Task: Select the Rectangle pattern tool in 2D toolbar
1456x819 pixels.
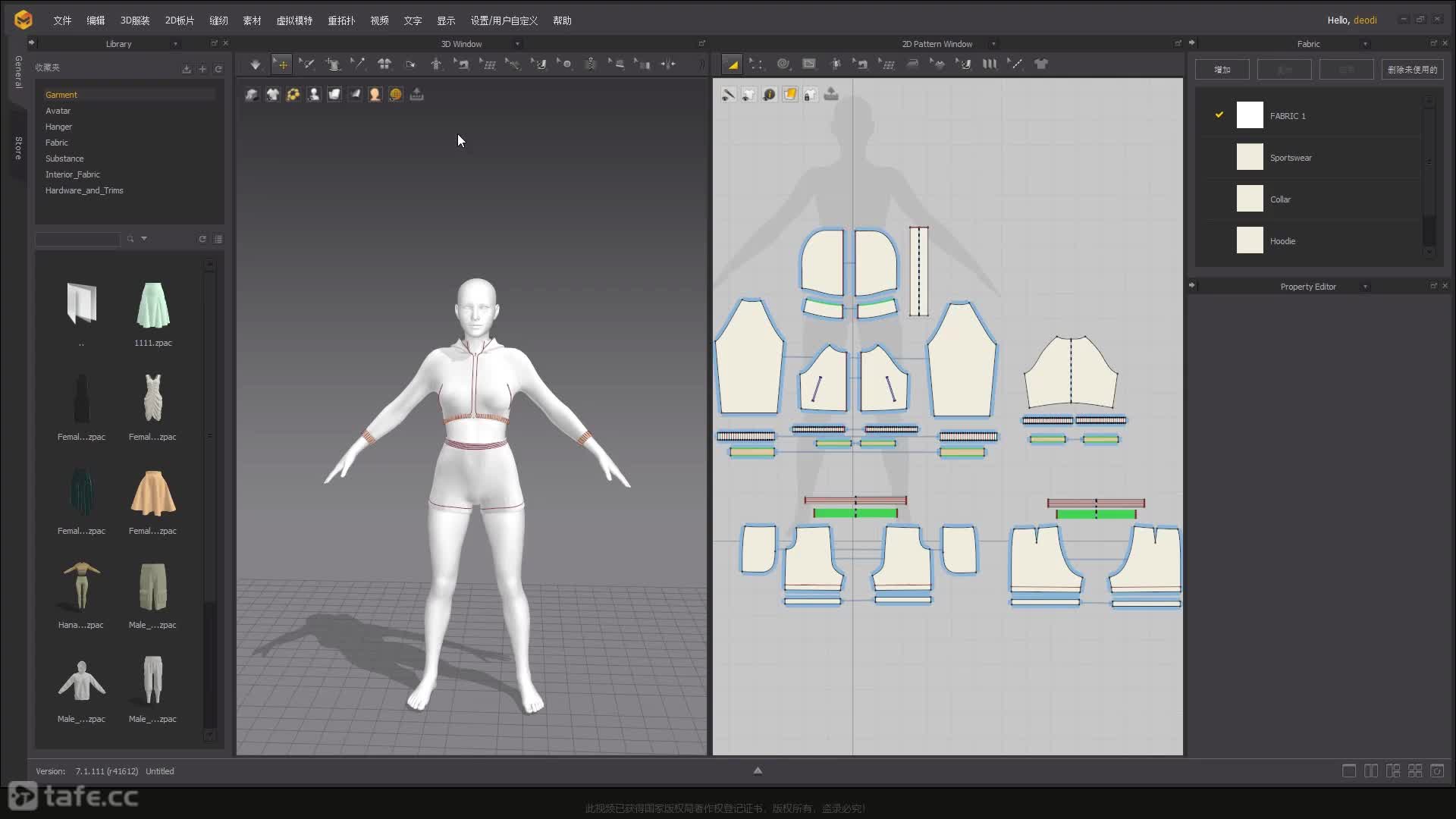Action: pos(809,65)
